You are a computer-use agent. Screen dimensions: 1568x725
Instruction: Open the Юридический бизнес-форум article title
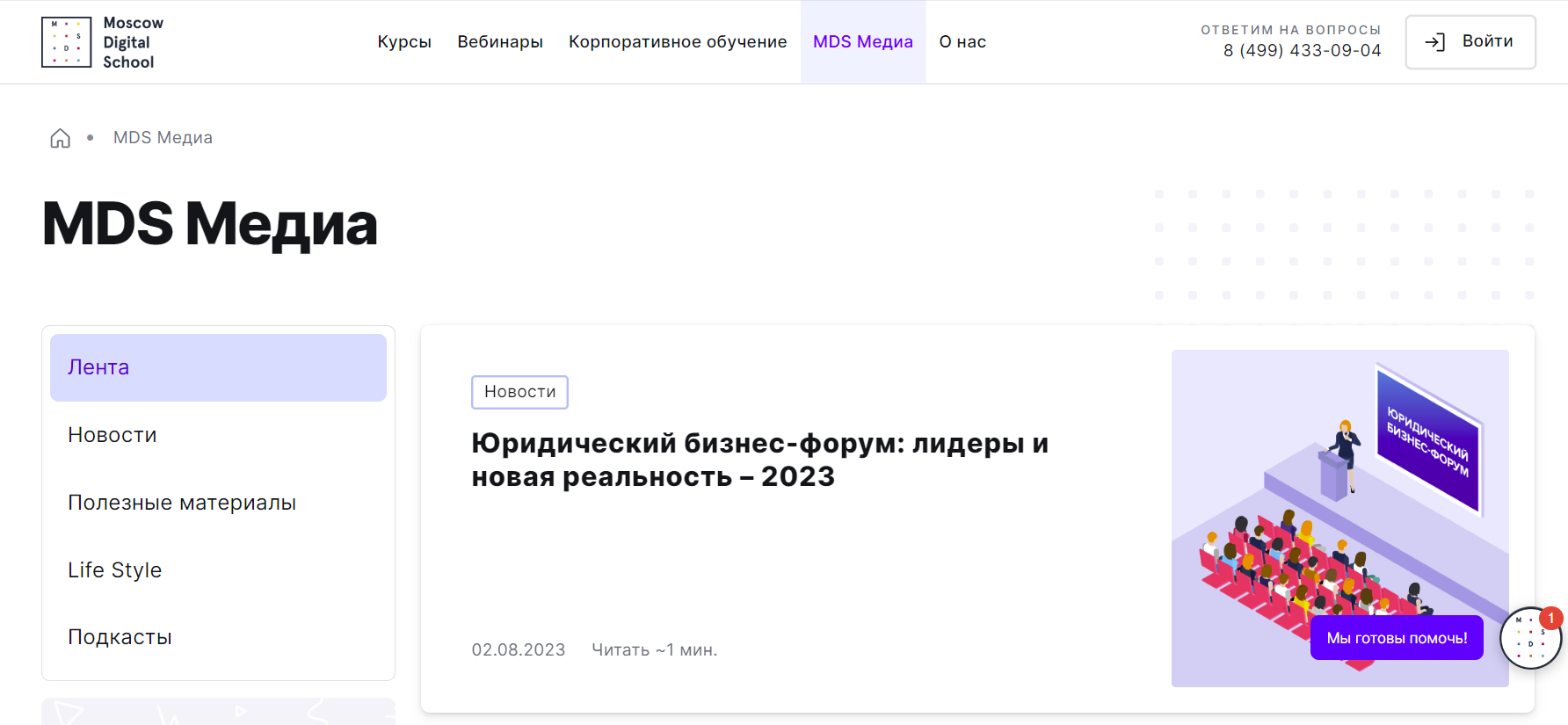click(x=760, y=460)
